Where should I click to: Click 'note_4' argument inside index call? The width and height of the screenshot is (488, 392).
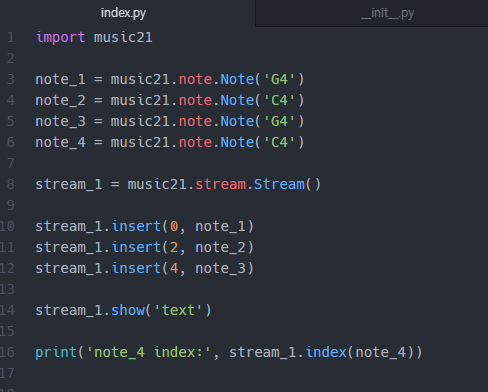381,352
